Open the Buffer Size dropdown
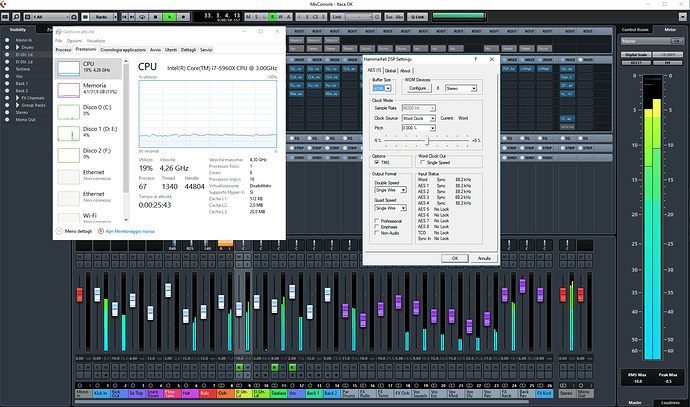Image resolution: width=690 pixels, height=407 pixels. [x=383, y=88]
